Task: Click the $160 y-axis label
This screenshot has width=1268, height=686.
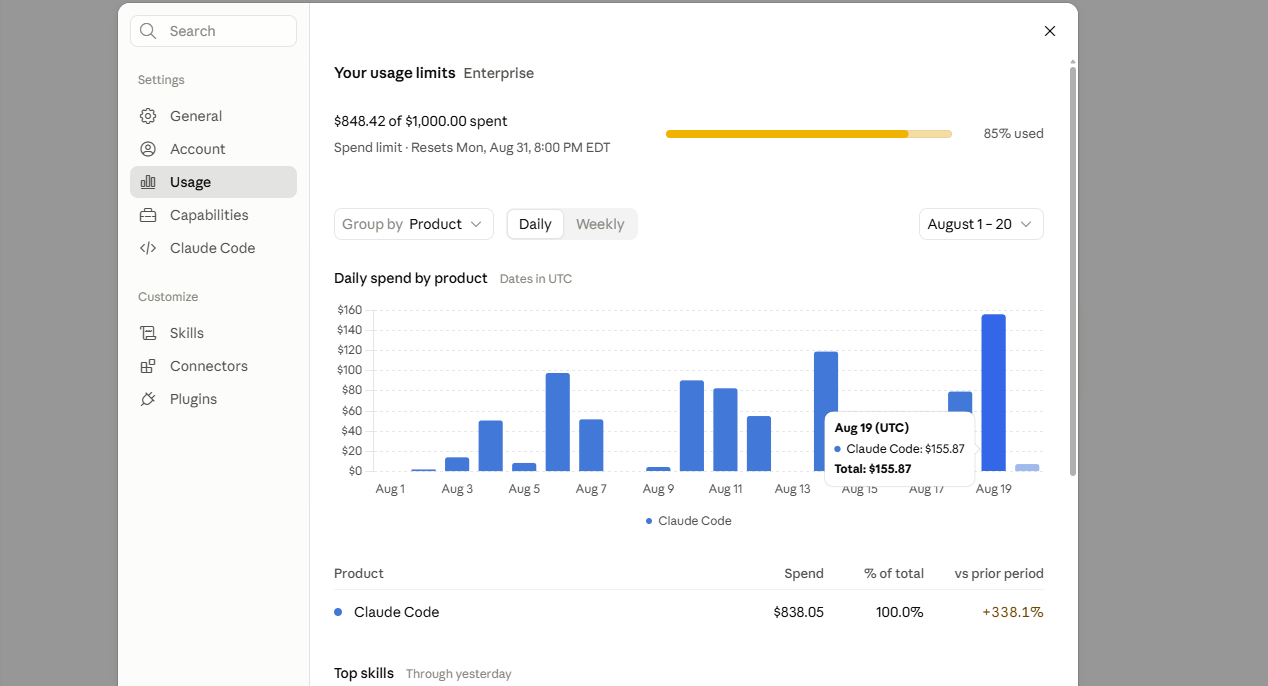Action: (350, 310)
